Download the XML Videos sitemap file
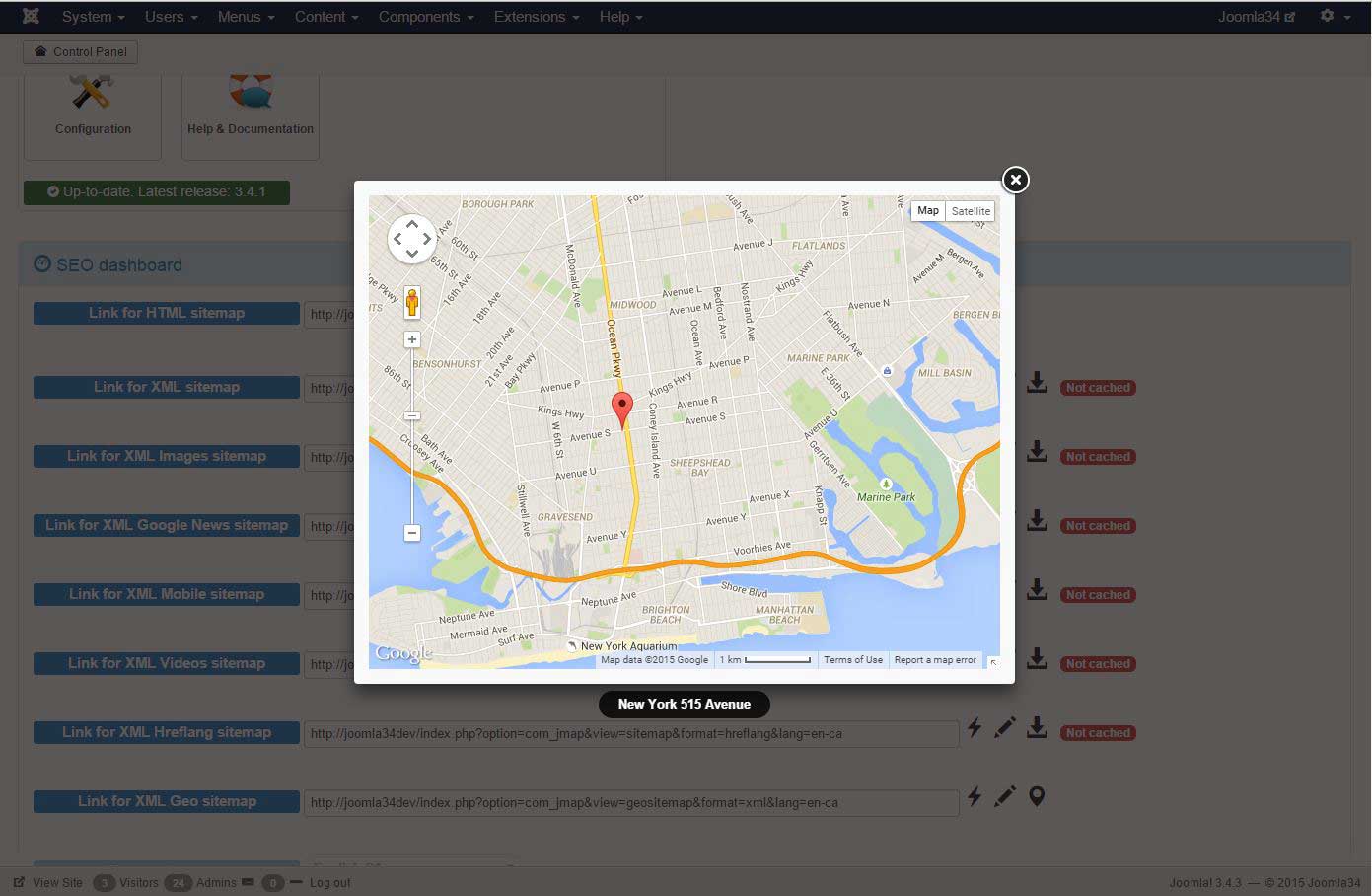1372x896 pixels. [x=1037, y=659]
